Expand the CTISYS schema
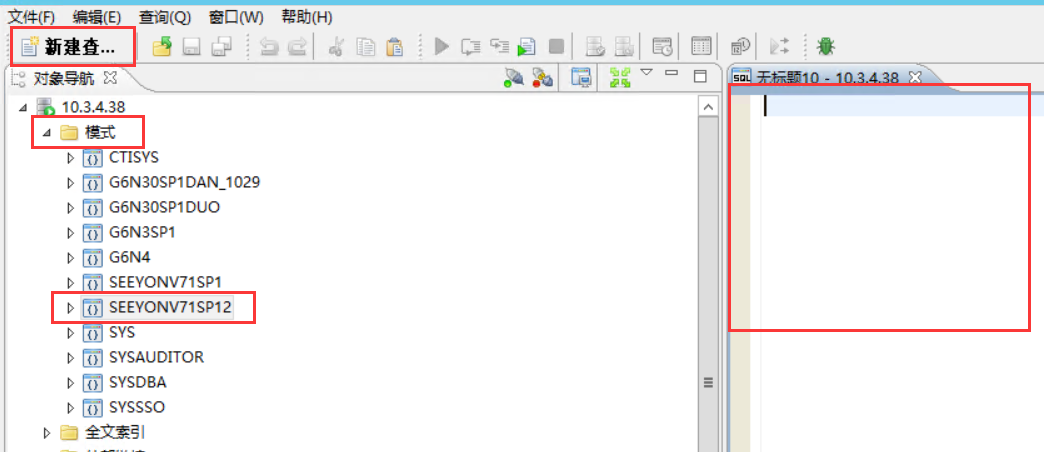 (x=71, y=158)
